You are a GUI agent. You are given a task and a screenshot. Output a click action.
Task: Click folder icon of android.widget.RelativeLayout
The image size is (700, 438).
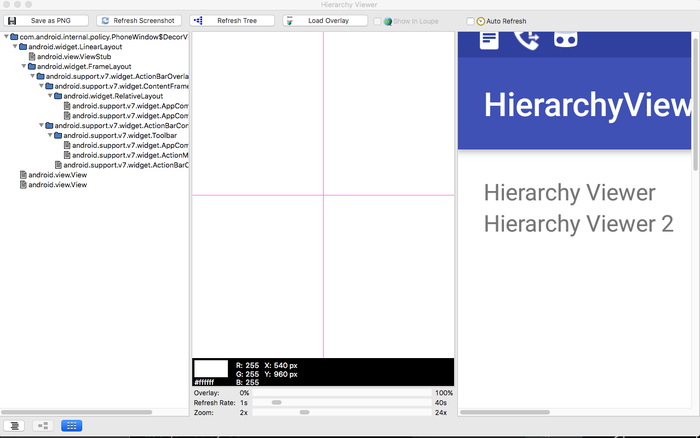tap(58, 96)
